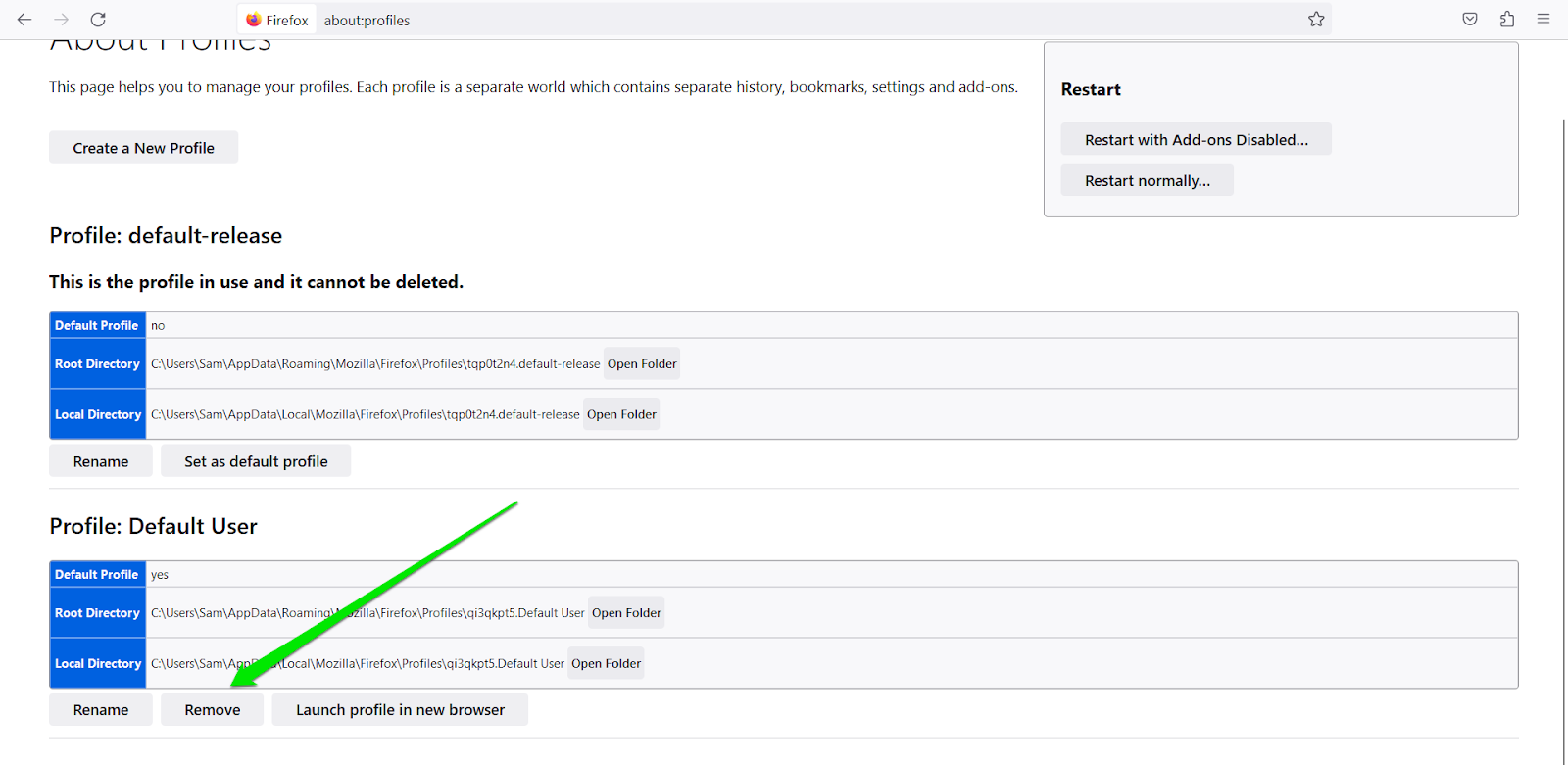Reload the about:profiles page
Viewport: 1568px width, 765px height.
click(98, 20)
